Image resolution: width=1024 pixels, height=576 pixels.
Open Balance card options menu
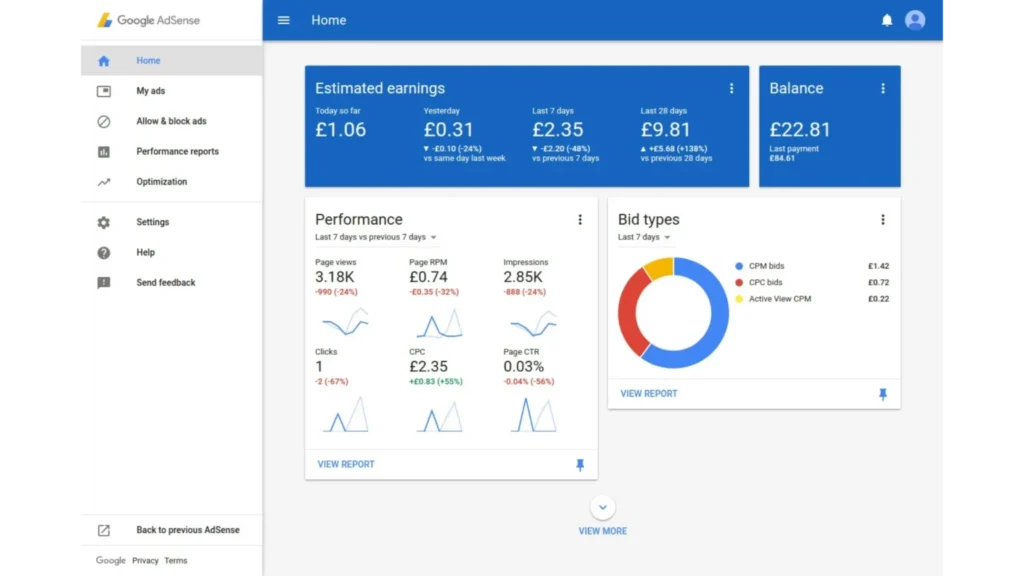point(883,88)
